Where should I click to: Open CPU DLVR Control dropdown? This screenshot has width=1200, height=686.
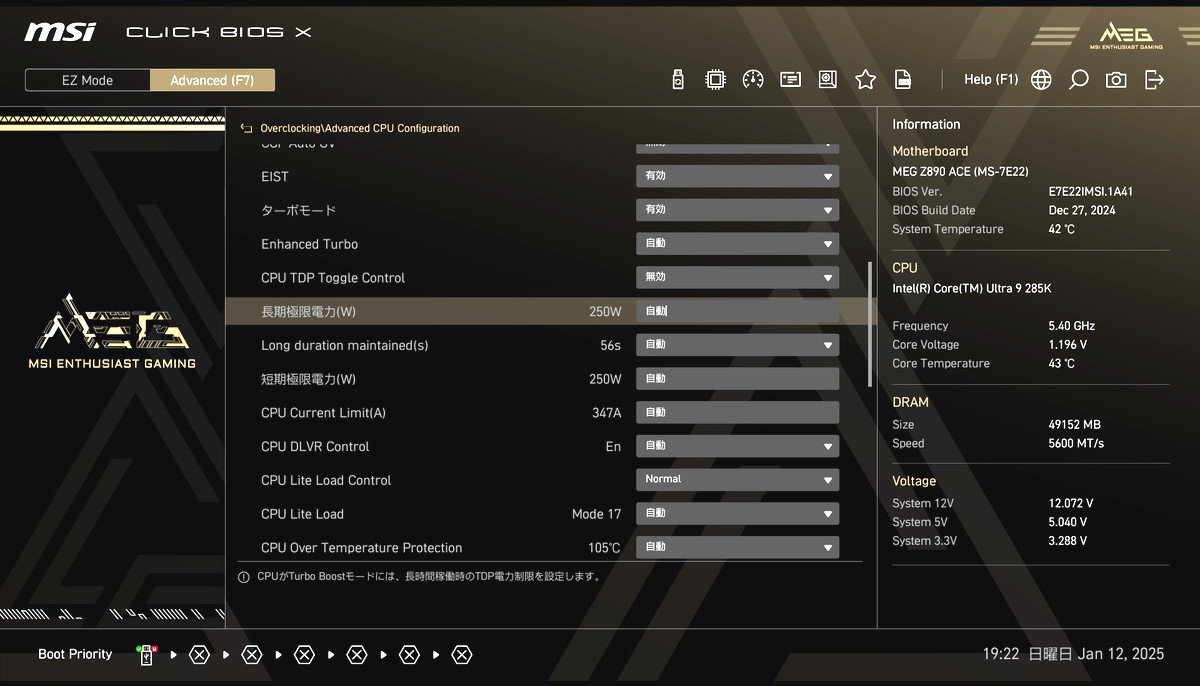(x=737, y=446)
